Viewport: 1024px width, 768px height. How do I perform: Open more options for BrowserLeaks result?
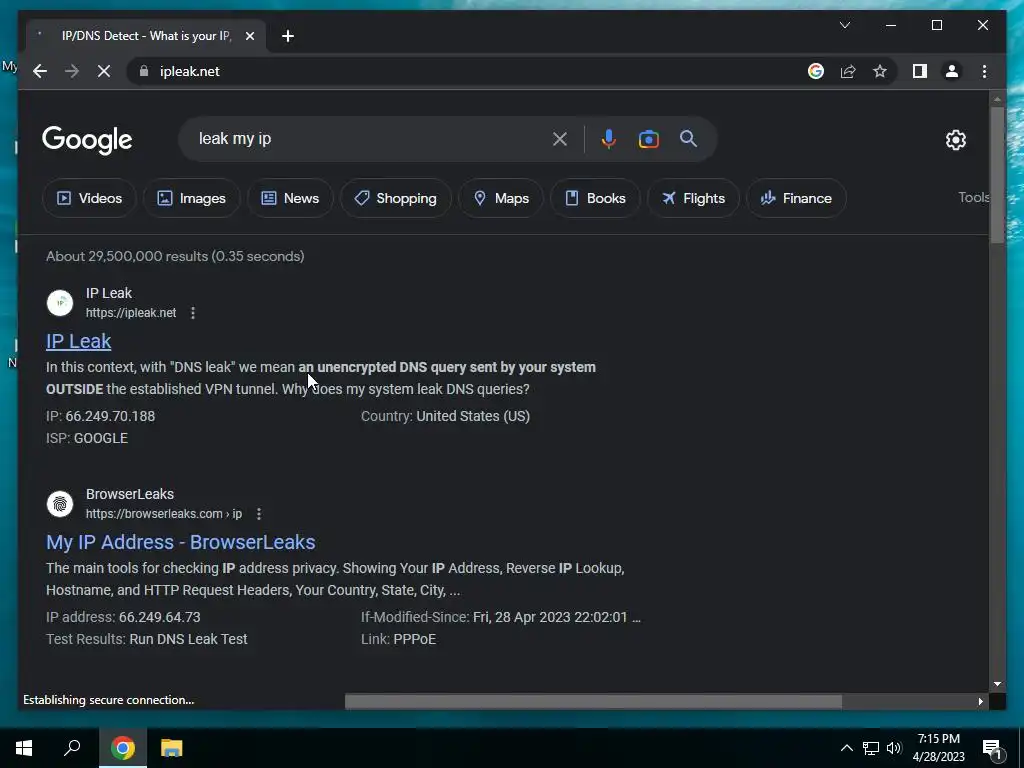tap(259, 514)
